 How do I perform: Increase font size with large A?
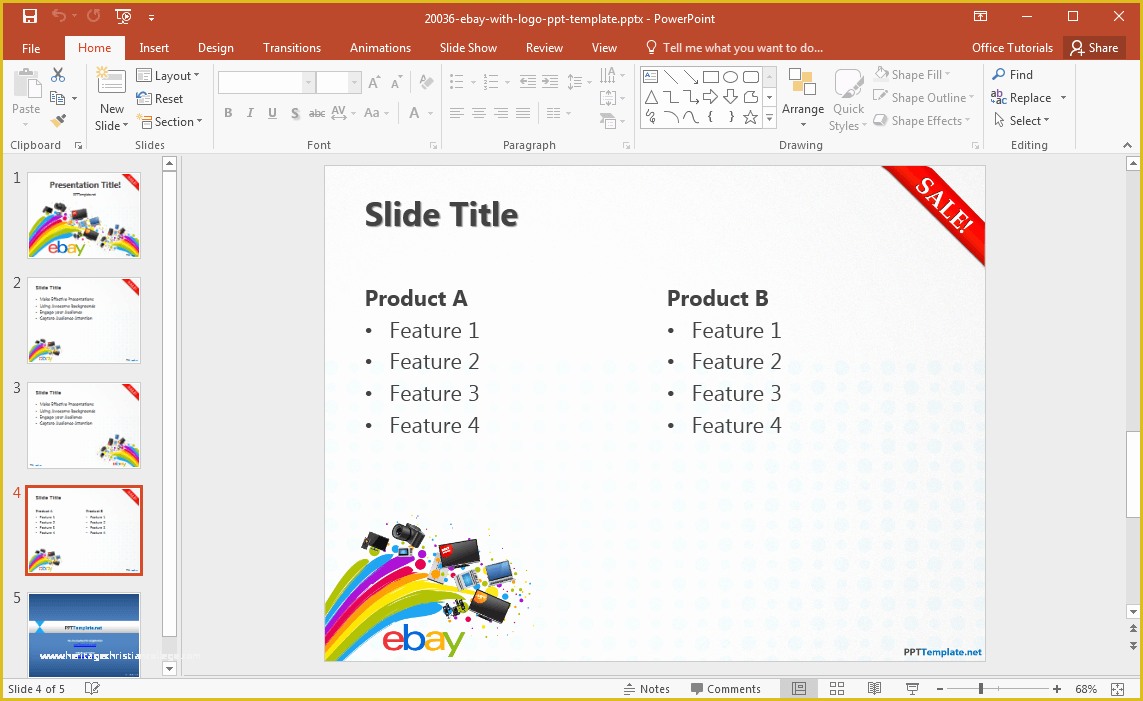coord(374,82)
